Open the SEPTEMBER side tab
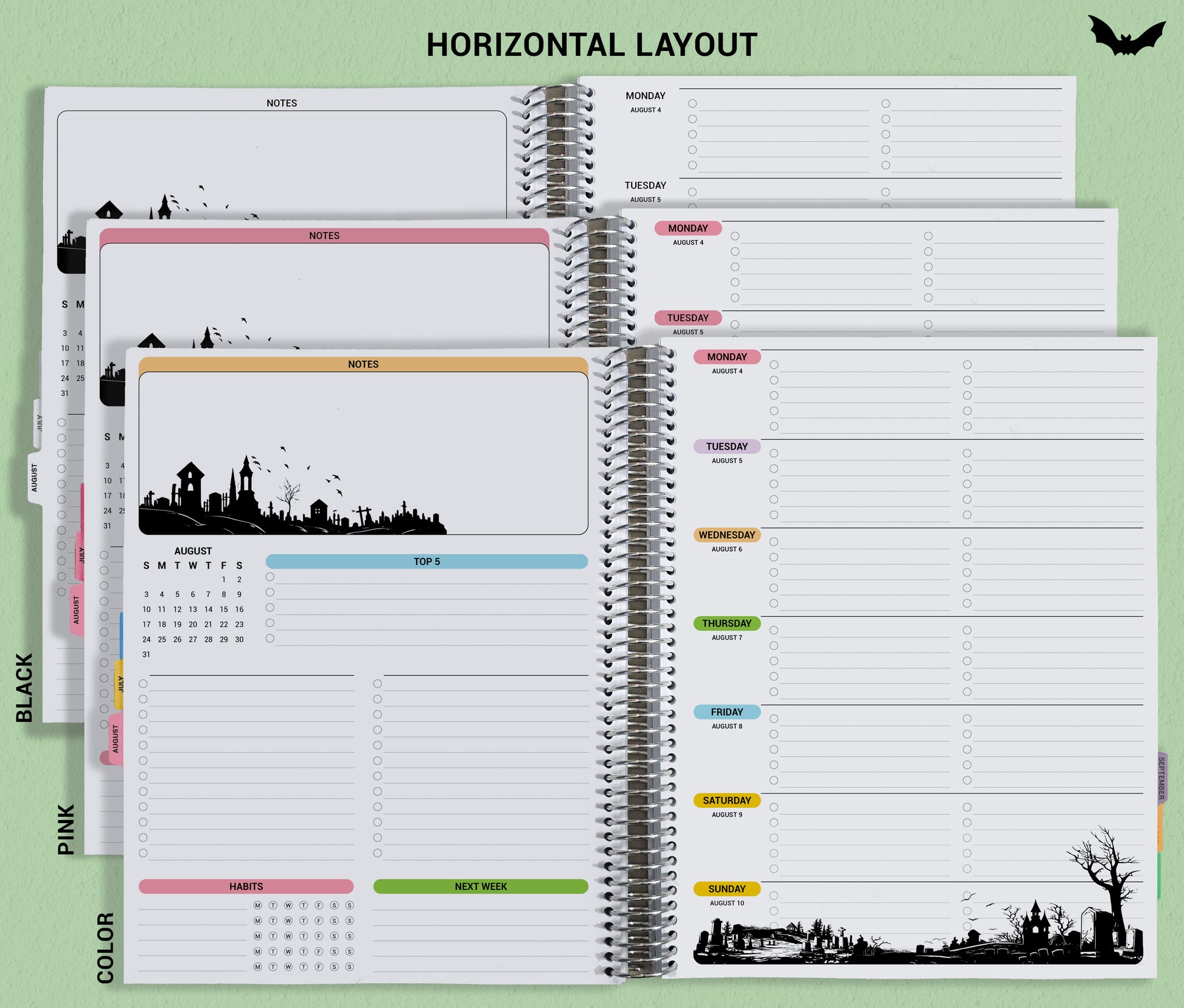The image size is (1184, 1008). coord(1161,778)
